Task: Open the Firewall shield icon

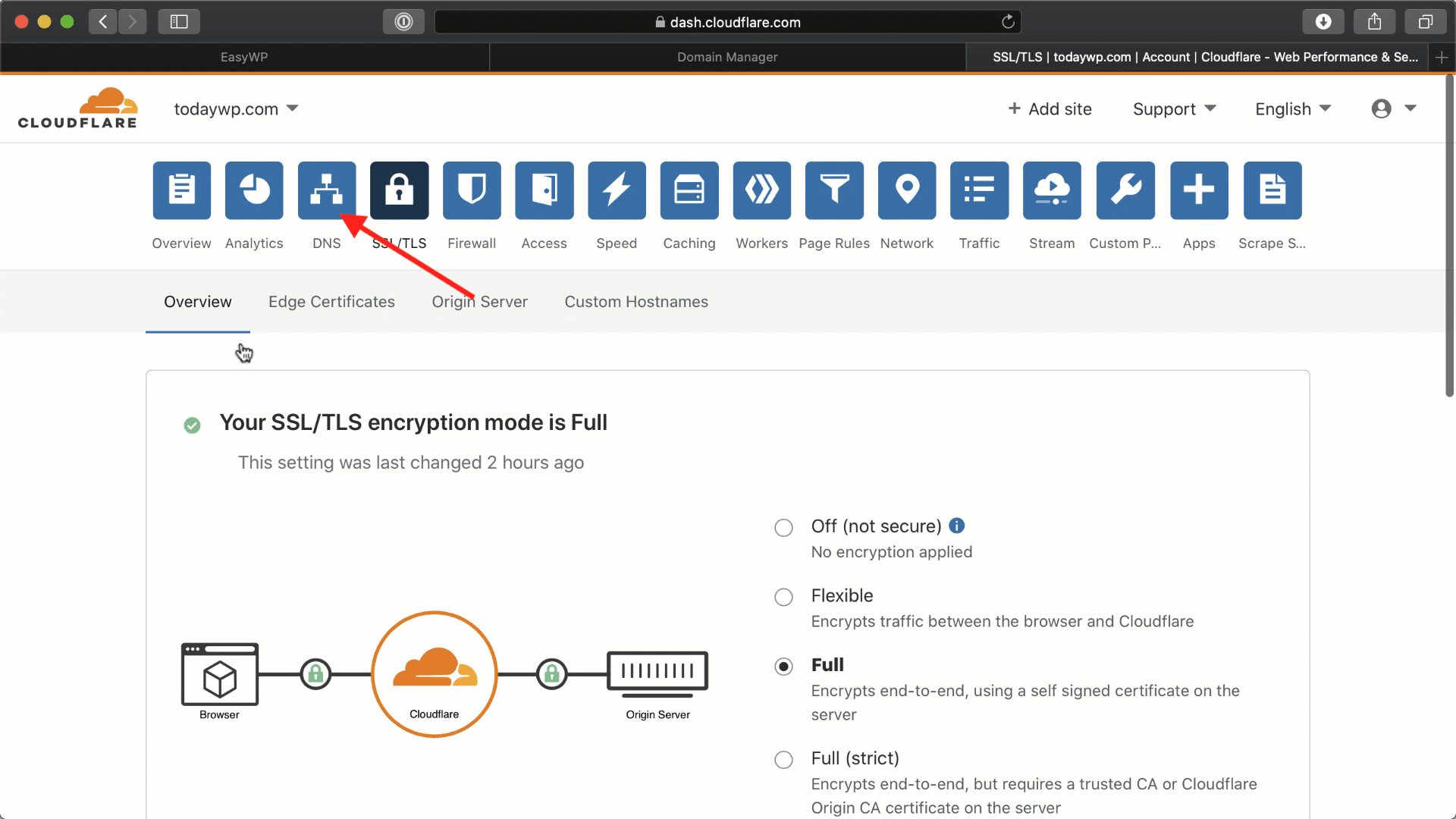Action: [472, 190]
